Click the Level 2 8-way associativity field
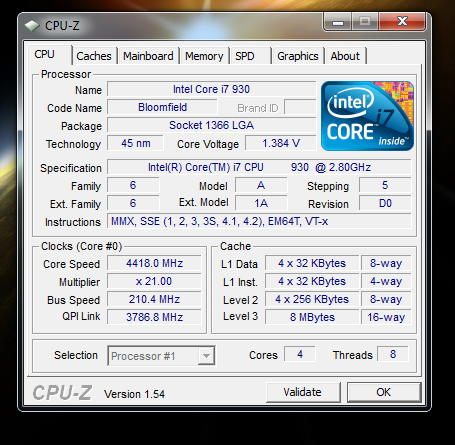 tap(386, 299)
